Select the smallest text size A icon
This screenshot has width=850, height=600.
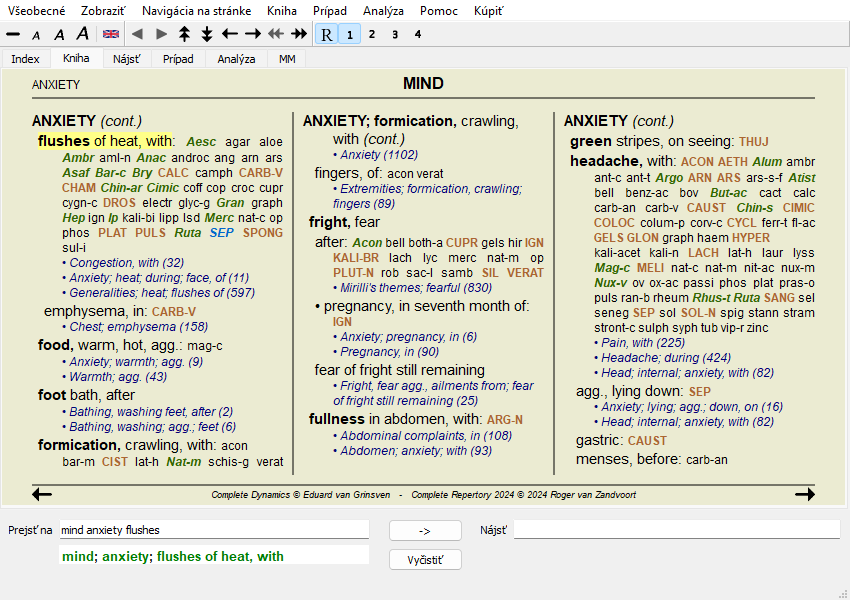pyautogui.click(x=36, y=35)
